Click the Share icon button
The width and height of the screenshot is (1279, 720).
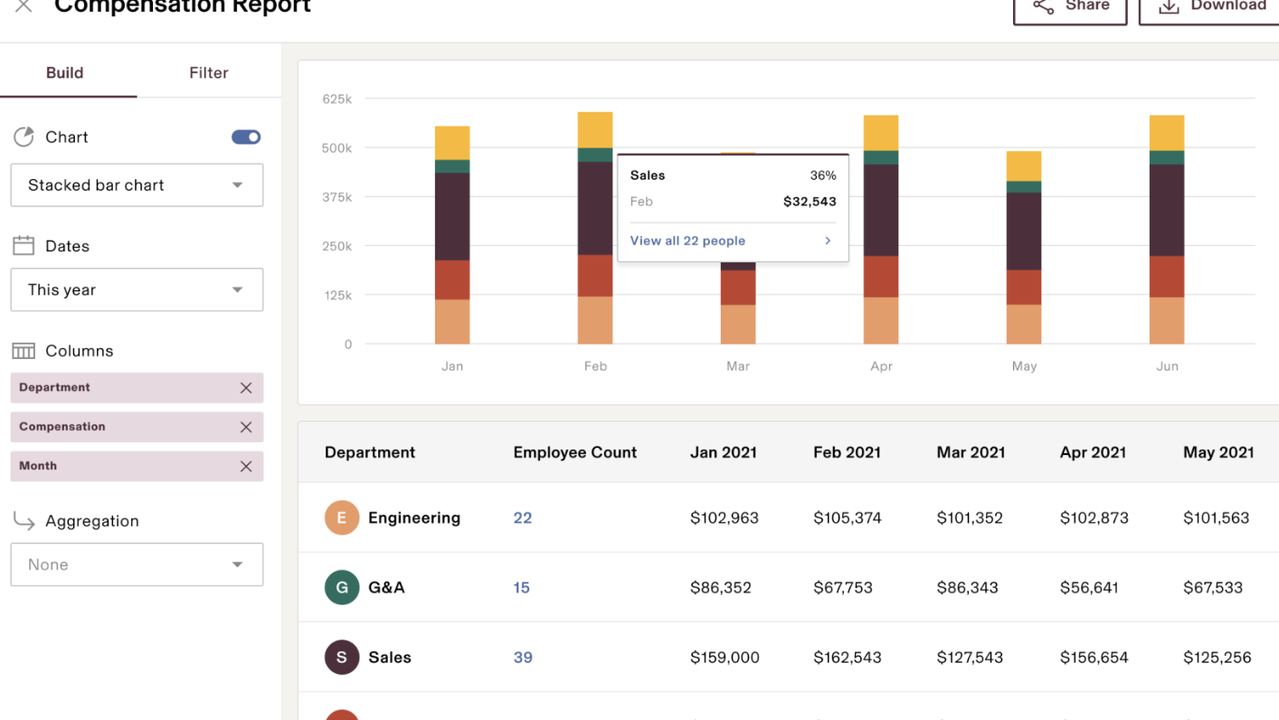(1042, 6)
